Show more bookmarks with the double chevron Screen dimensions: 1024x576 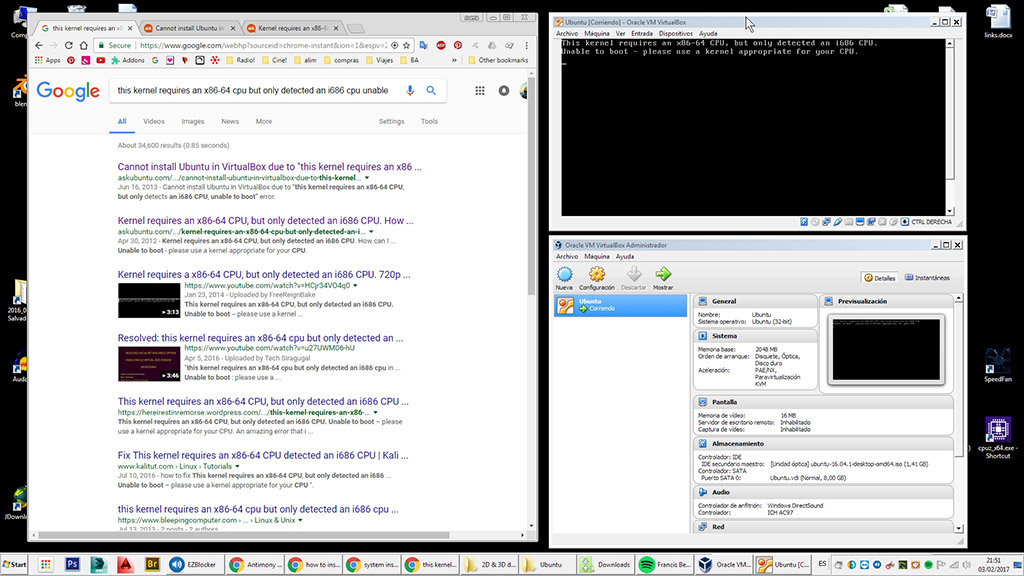coord(455,60)
